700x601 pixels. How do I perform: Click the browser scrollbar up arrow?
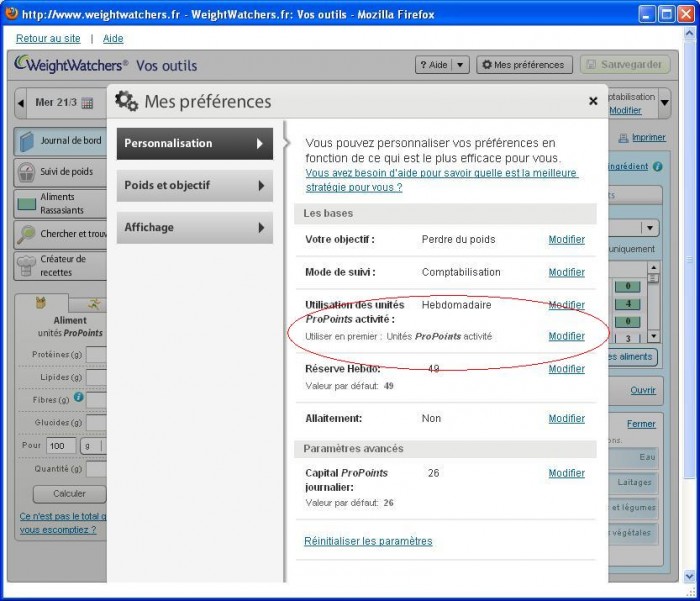coord(689,33)
